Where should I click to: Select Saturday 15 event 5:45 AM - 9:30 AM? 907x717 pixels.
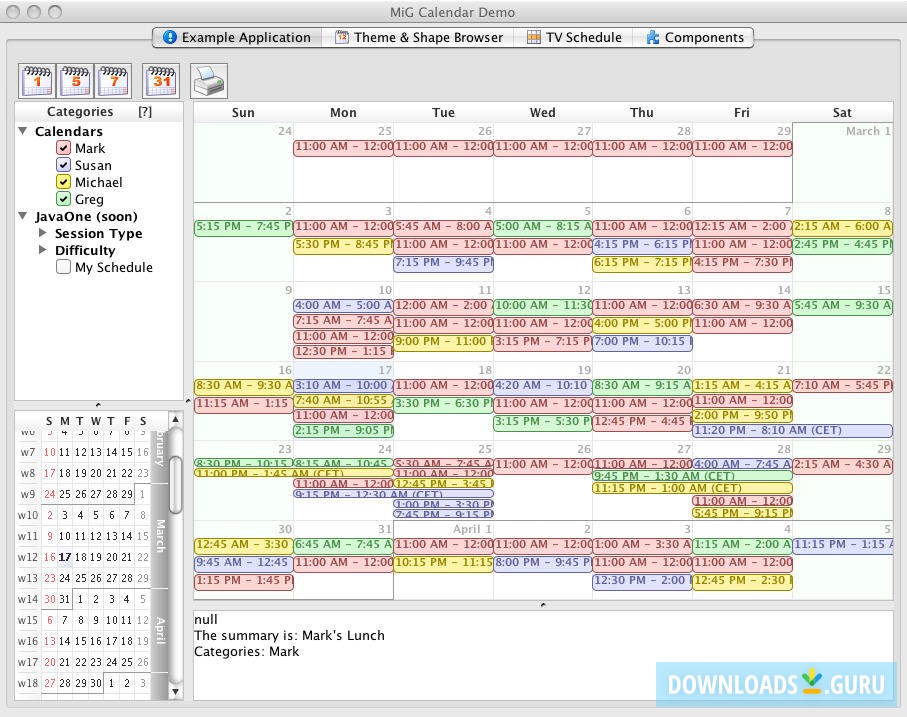(842, 306)
